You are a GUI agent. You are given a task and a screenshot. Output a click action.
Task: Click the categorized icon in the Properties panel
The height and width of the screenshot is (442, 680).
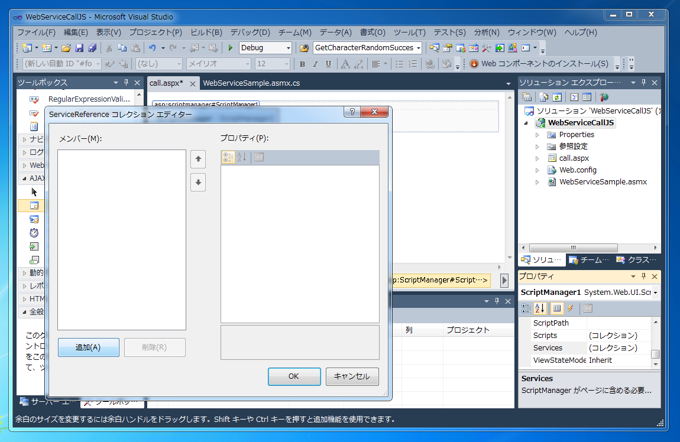526,308
